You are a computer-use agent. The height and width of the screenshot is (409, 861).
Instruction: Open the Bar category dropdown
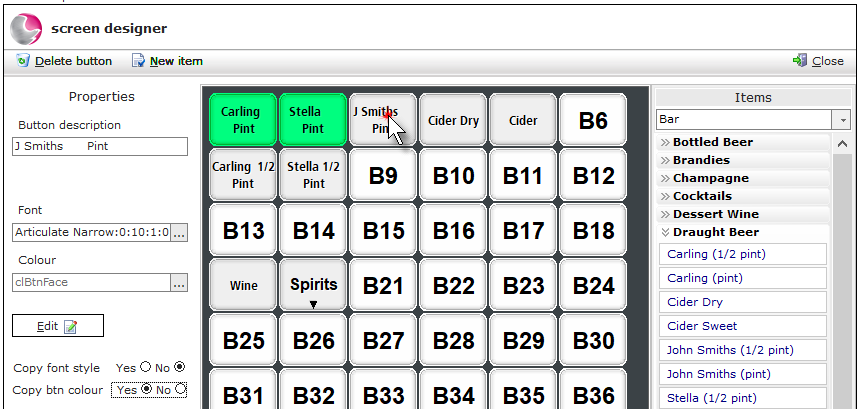point(842,119)
